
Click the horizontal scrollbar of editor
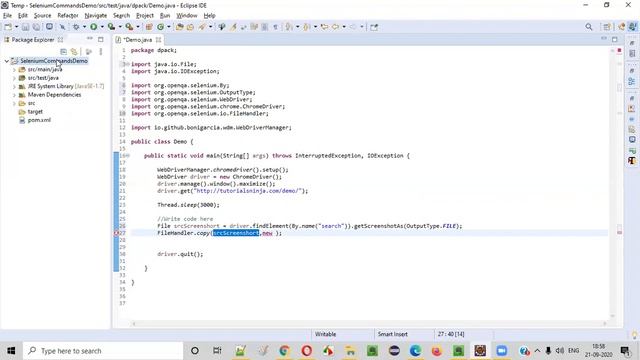[x=369, y=324]
